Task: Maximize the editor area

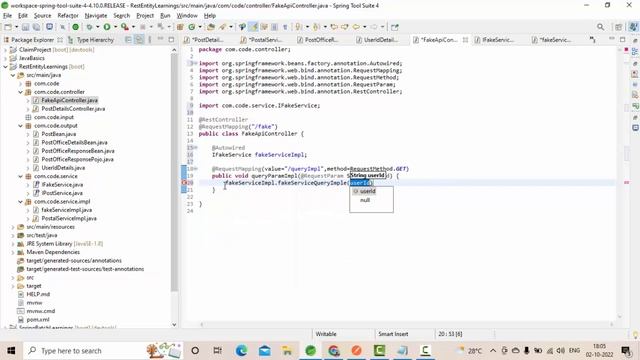Action: coord(622,40)
